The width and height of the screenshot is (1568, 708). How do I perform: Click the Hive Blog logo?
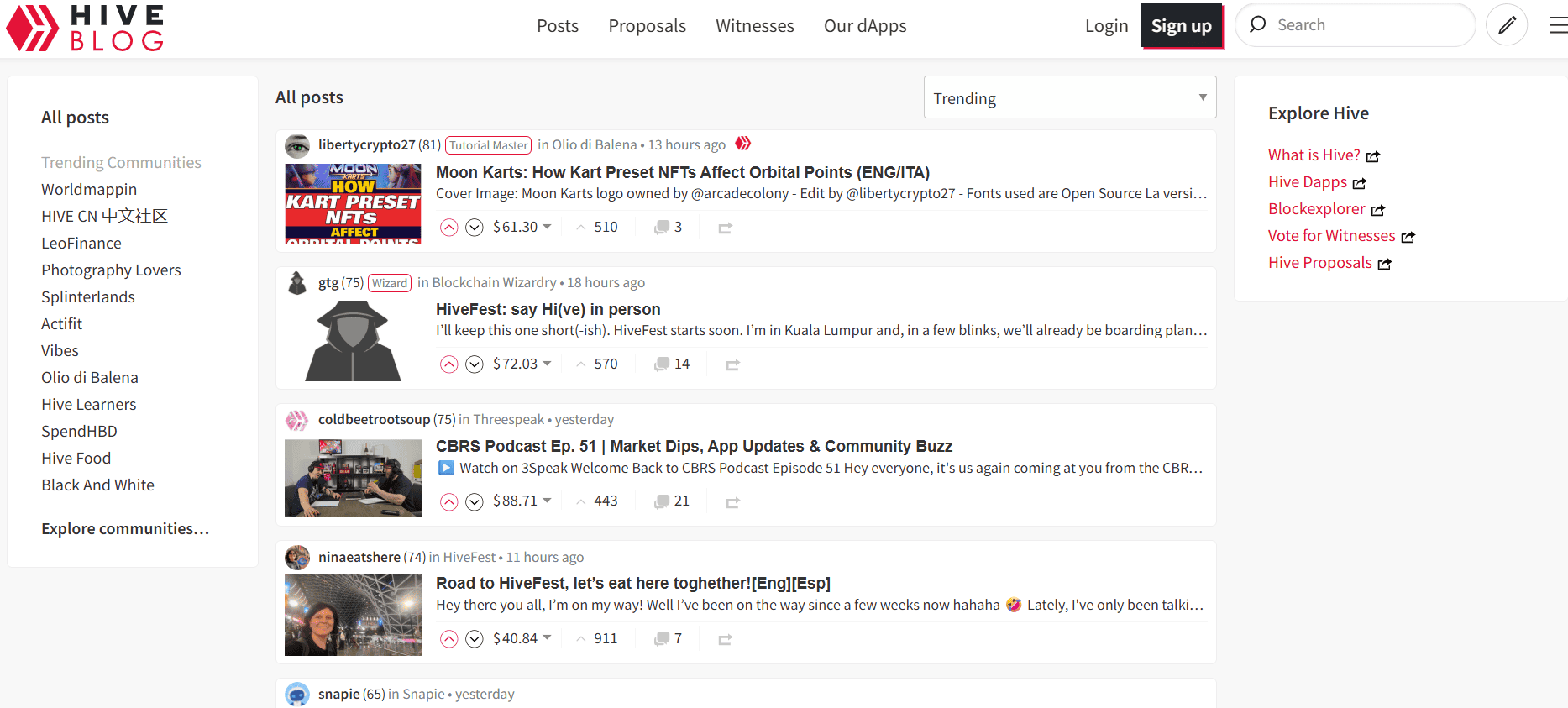(85, 28)
